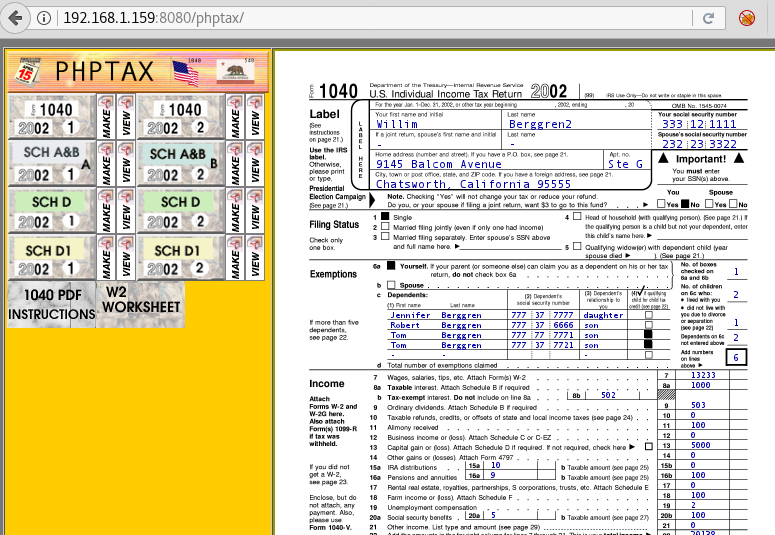The image size is (775, 535).
Task: Click MAKE next to SCH D1 form 2
Action: (x=235, y=258)
